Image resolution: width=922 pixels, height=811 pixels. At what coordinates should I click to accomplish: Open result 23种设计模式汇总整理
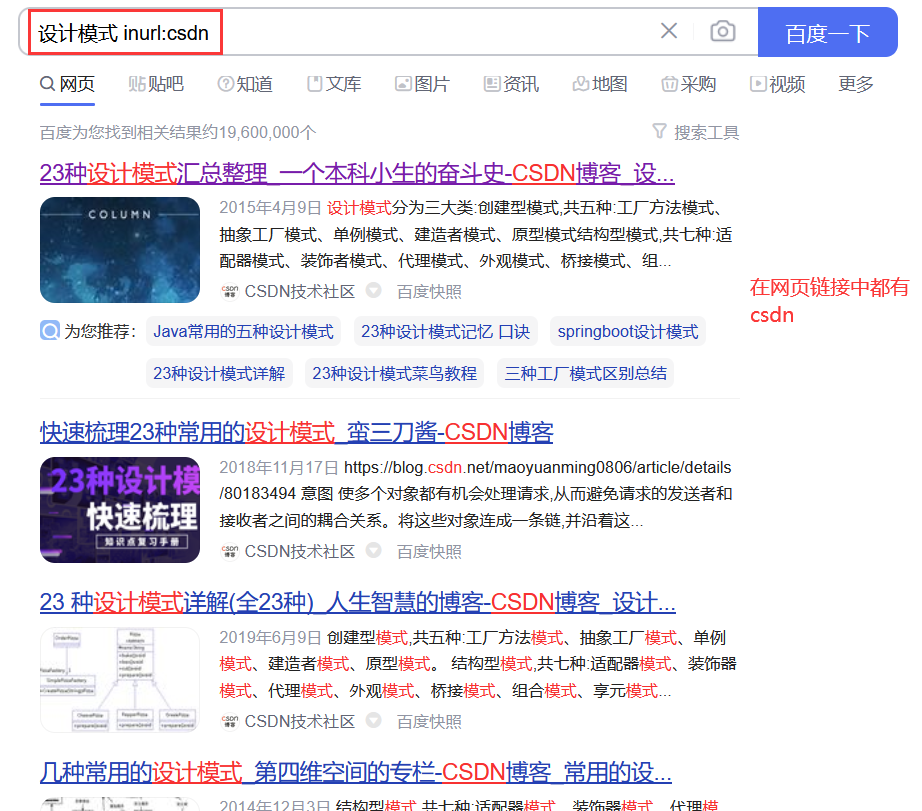(x=357, y=173)
